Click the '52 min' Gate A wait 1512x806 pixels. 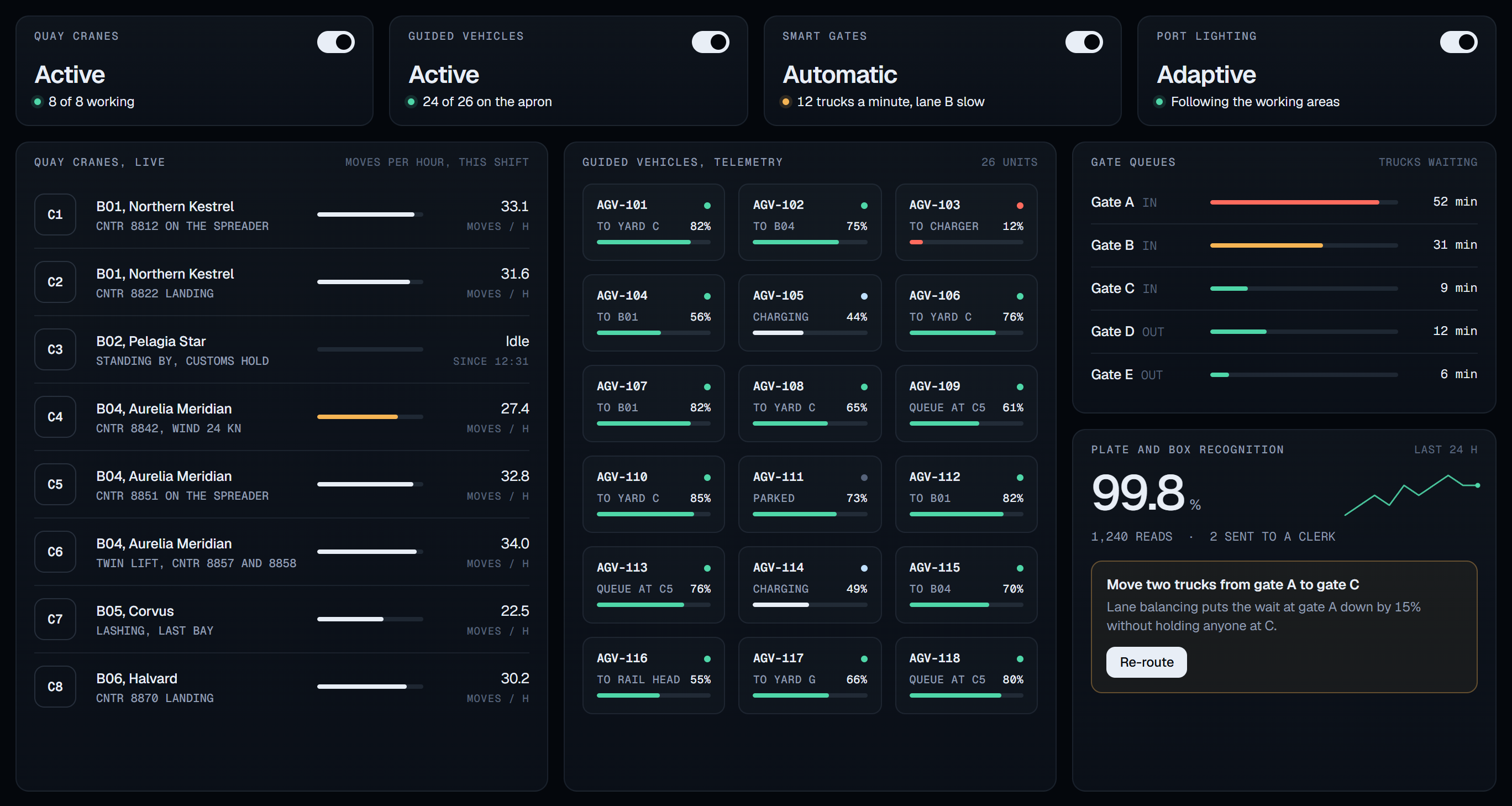coord(1455,201)
